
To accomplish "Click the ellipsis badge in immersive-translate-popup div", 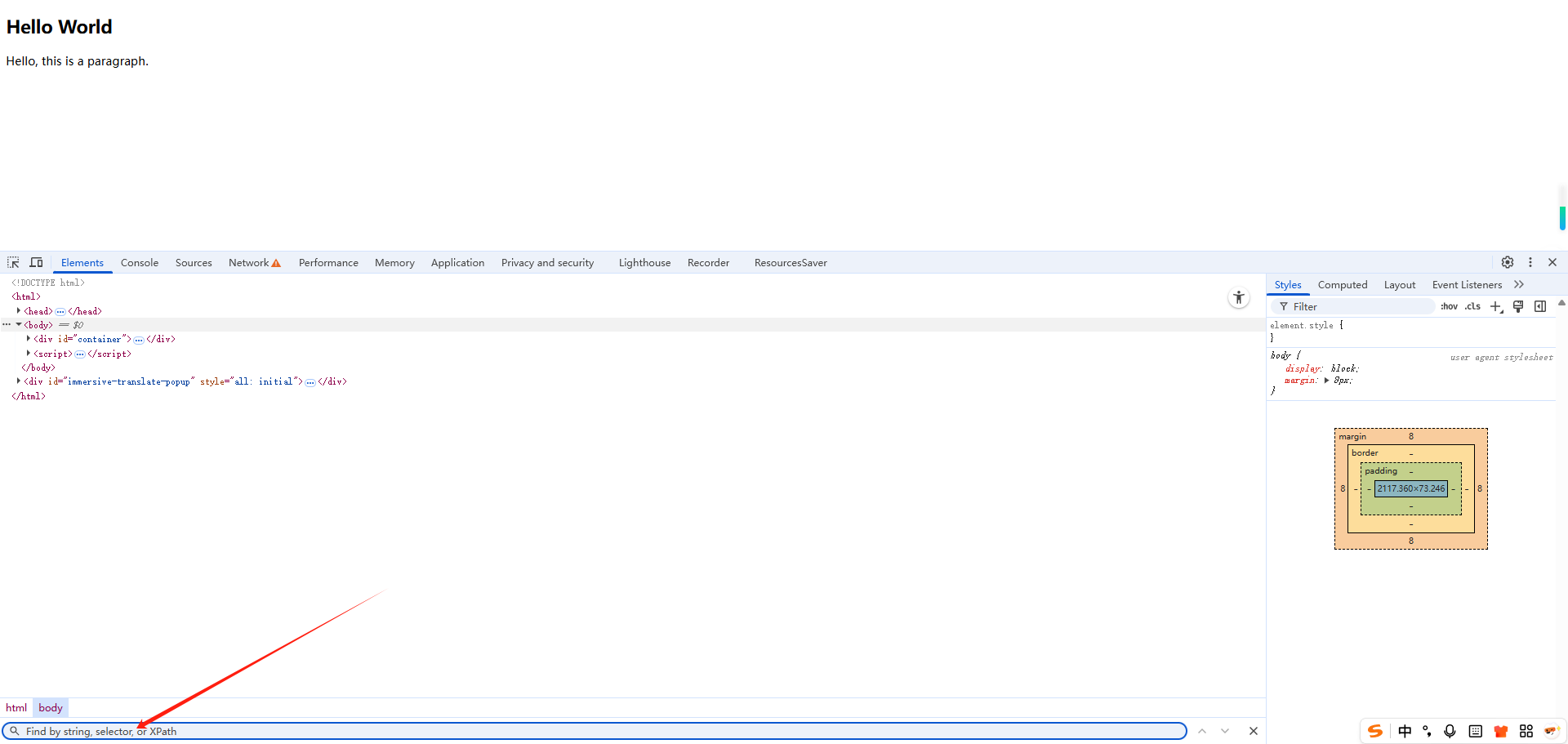I will coord(310,381).
